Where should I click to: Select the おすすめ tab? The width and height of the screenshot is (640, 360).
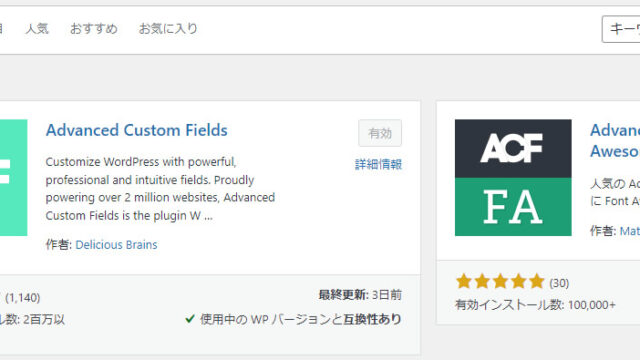coord(94,29)
